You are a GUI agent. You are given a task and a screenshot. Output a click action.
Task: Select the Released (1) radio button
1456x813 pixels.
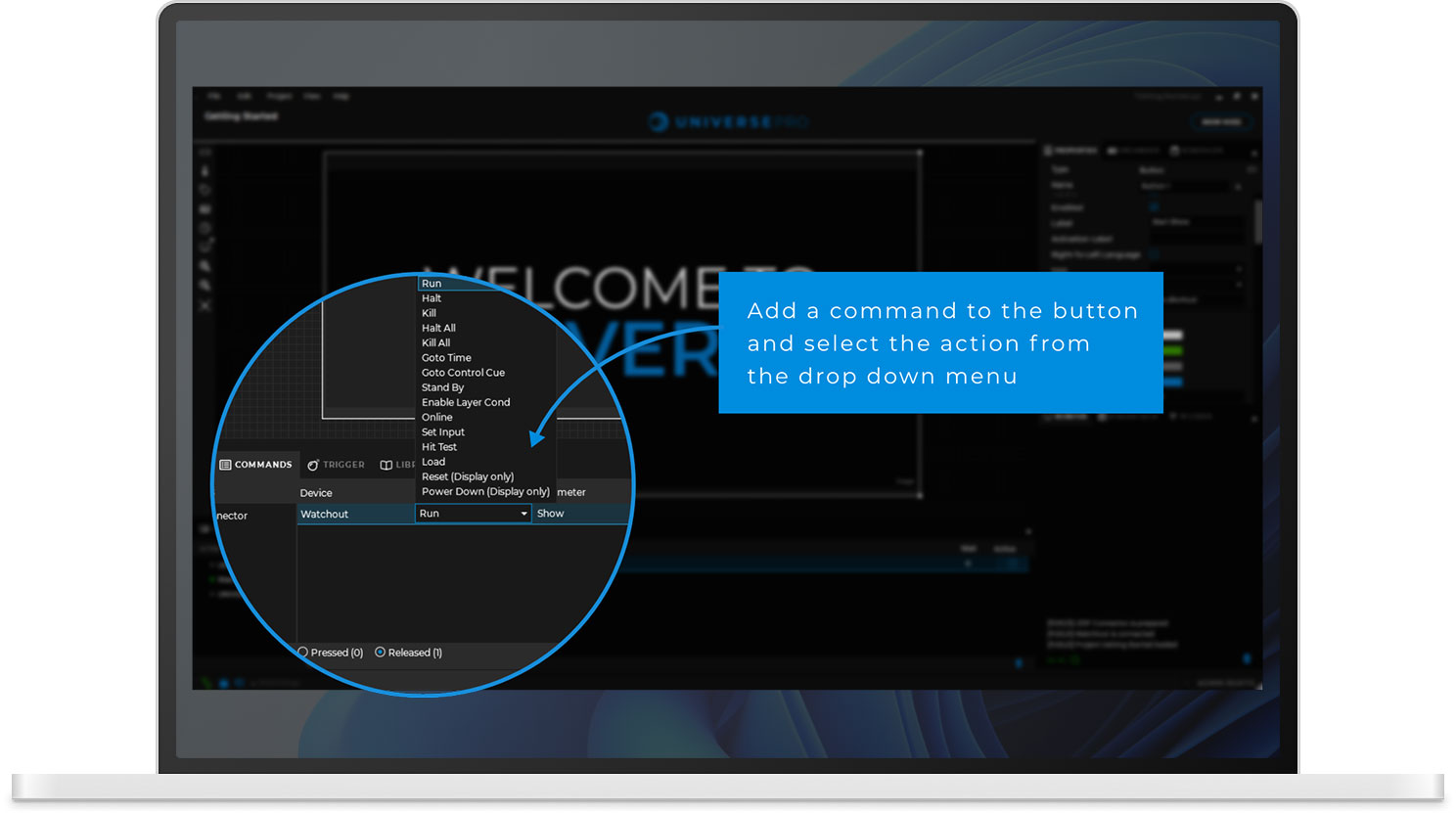379,653
